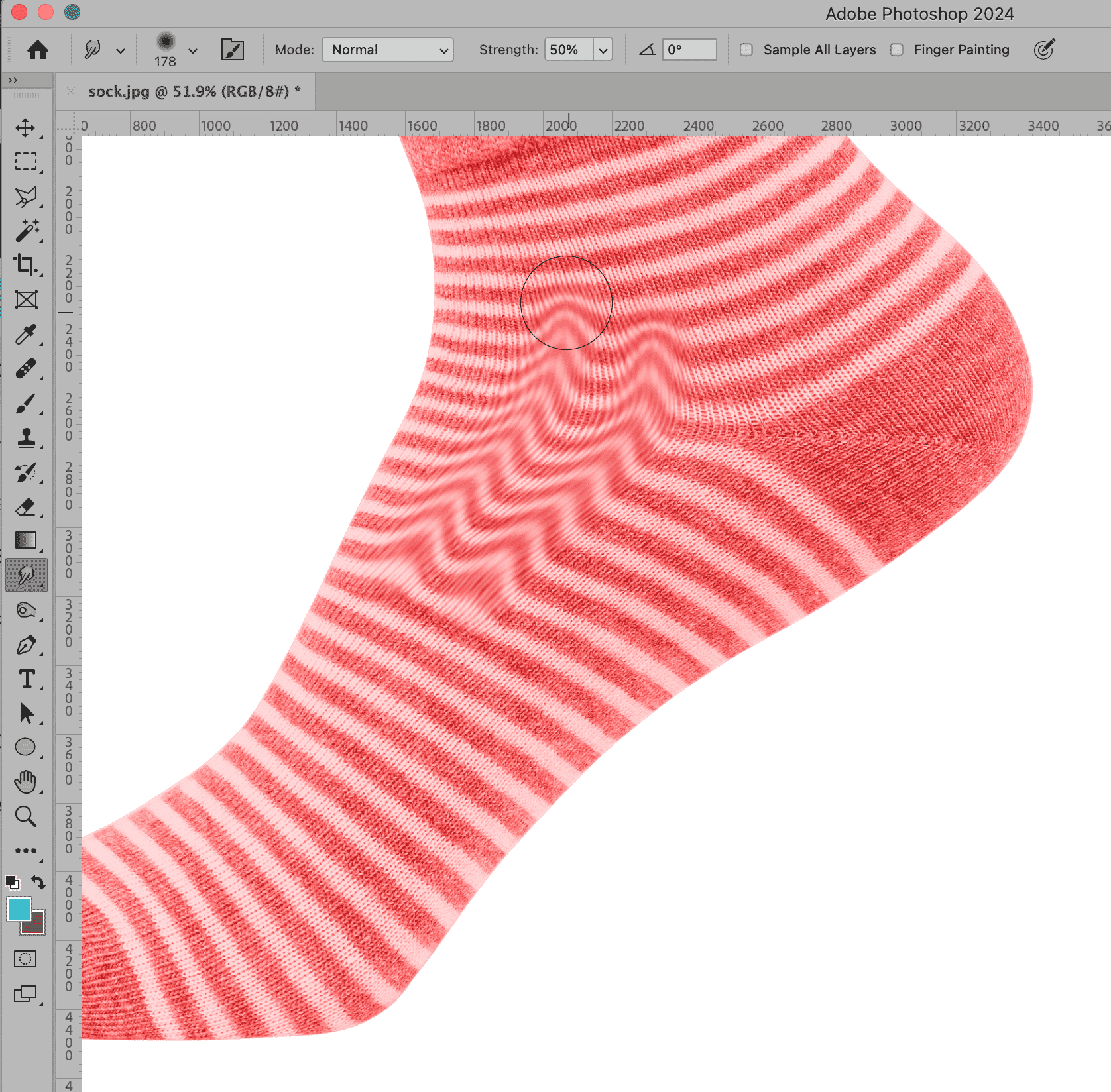The image size is (1111, 1092).
Task: Enable Finger Painting checkbox
Action: pyautogui.click(x=897, y=50)
